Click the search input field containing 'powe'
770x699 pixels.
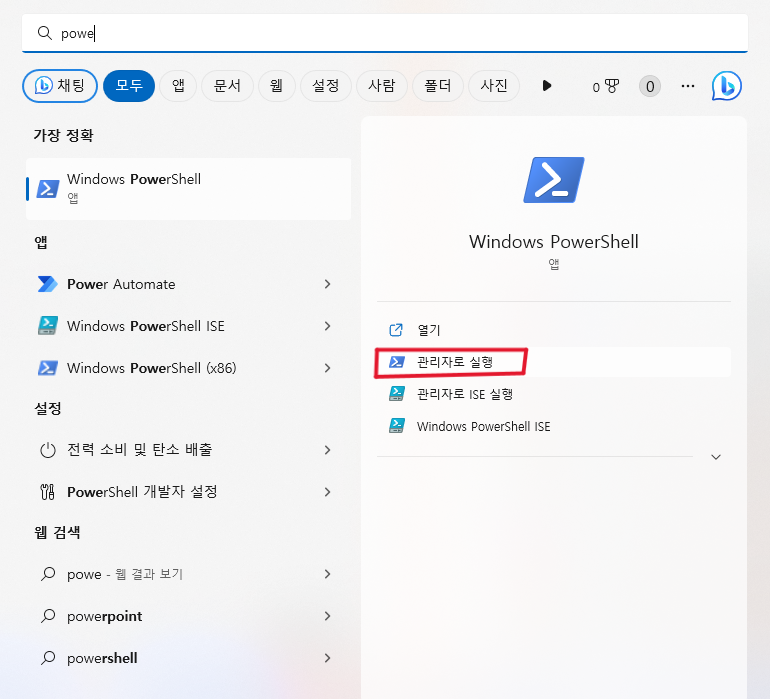click(385, 33)
